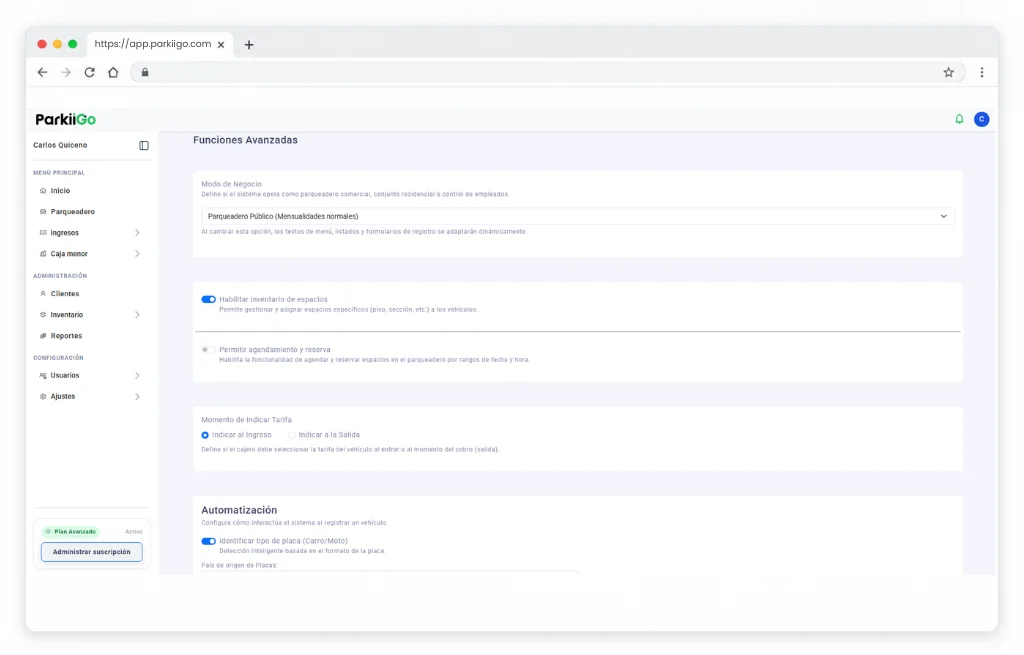
Task: Click the Clientes person icon
Action: pyautogui.click(x=43, y=294)
